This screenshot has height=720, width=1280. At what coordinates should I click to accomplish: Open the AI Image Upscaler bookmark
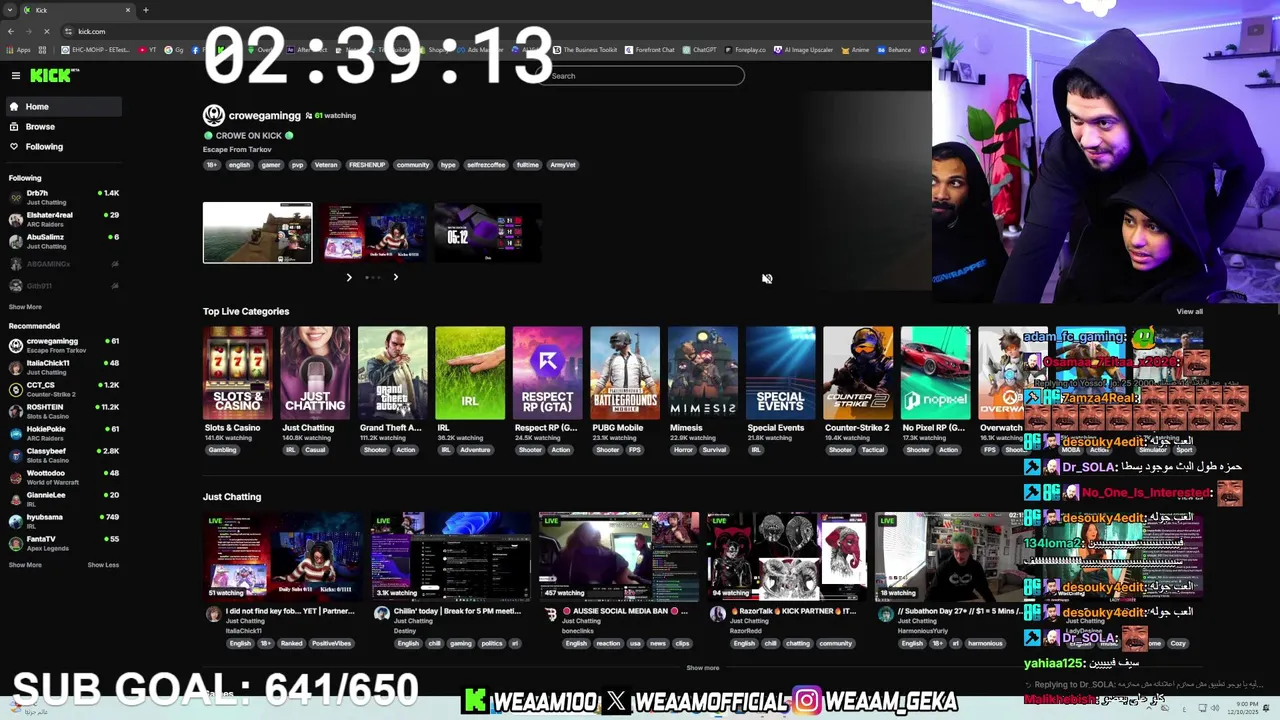(x=804, y=50)
